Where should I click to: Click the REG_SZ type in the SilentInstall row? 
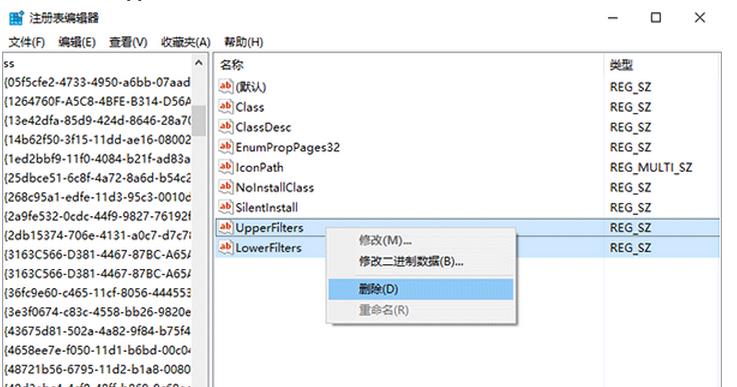[630, 208]
